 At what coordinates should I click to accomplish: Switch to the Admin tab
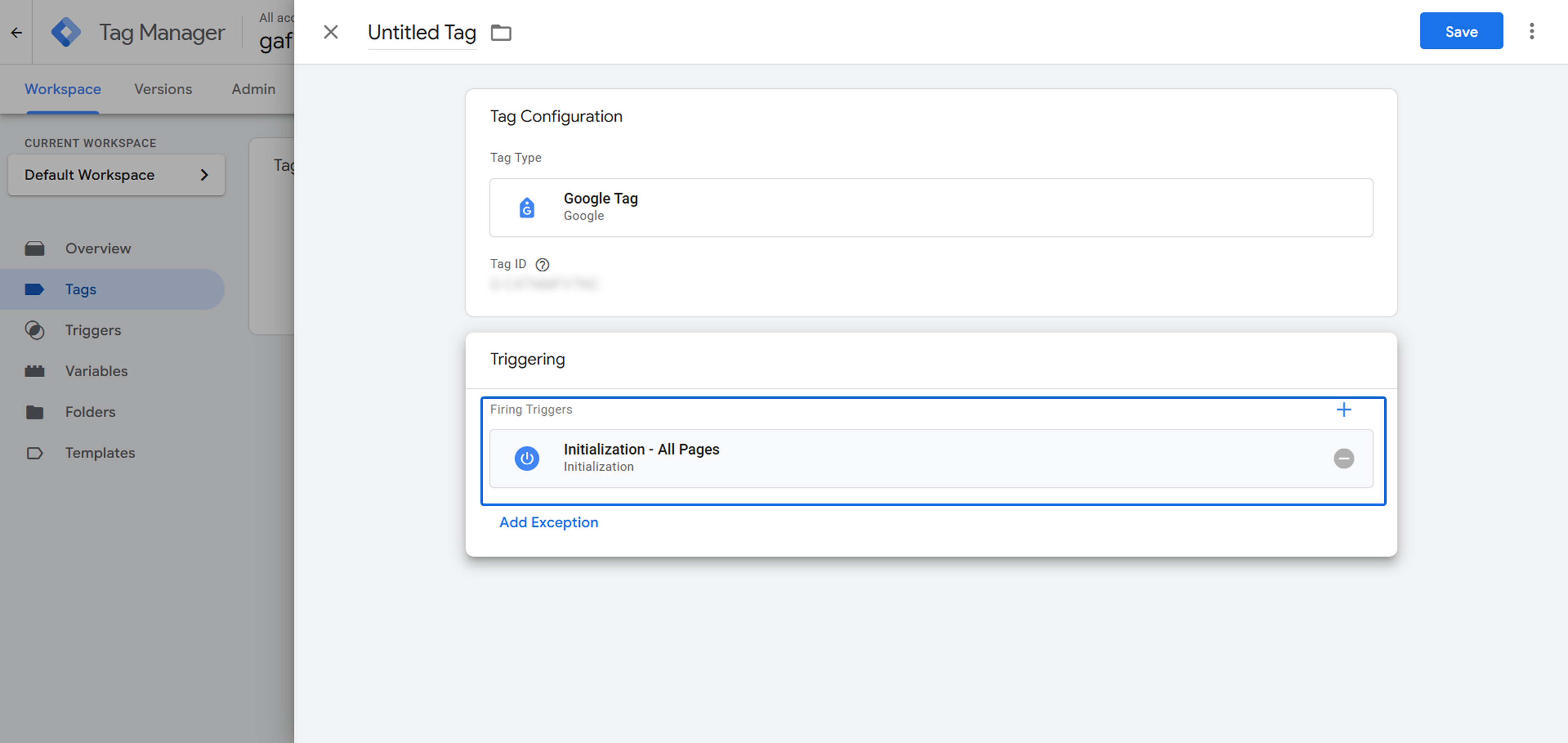click(253, 89)
